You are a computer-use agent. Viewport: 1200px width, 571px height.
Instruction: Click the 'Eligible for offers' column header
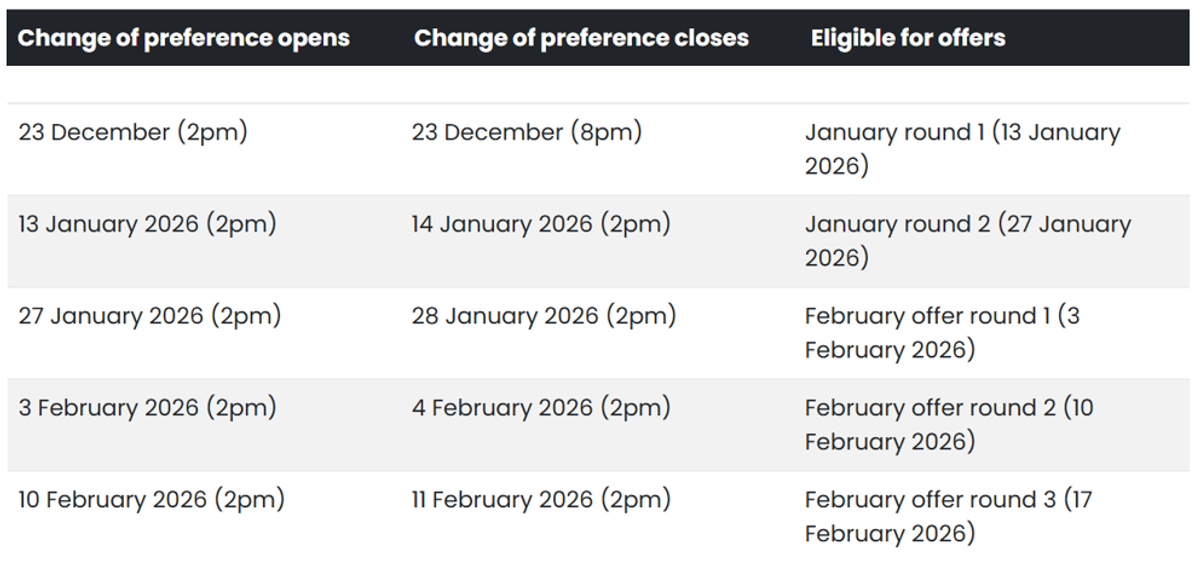pyautogui.click(x=908, y=39)
